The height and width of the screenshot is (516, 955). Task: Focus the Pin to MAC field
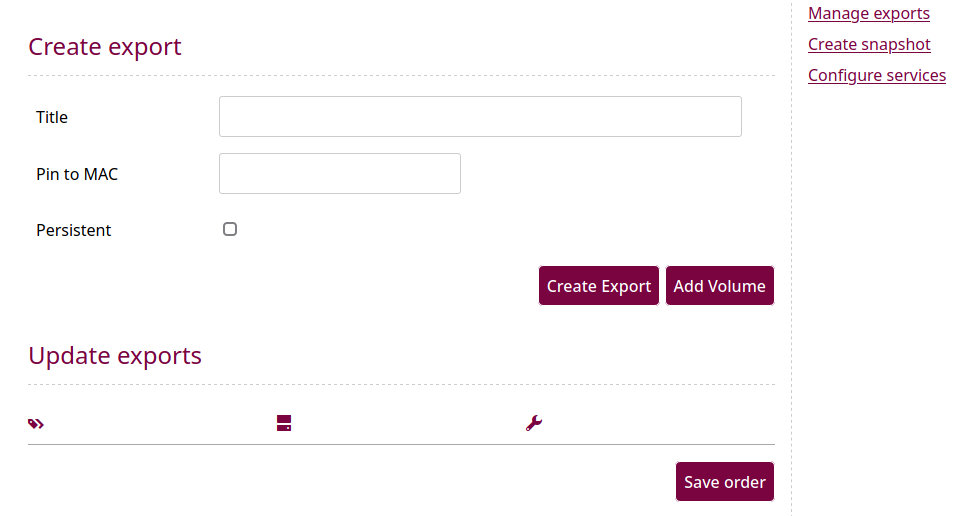(x=340, y=174)
